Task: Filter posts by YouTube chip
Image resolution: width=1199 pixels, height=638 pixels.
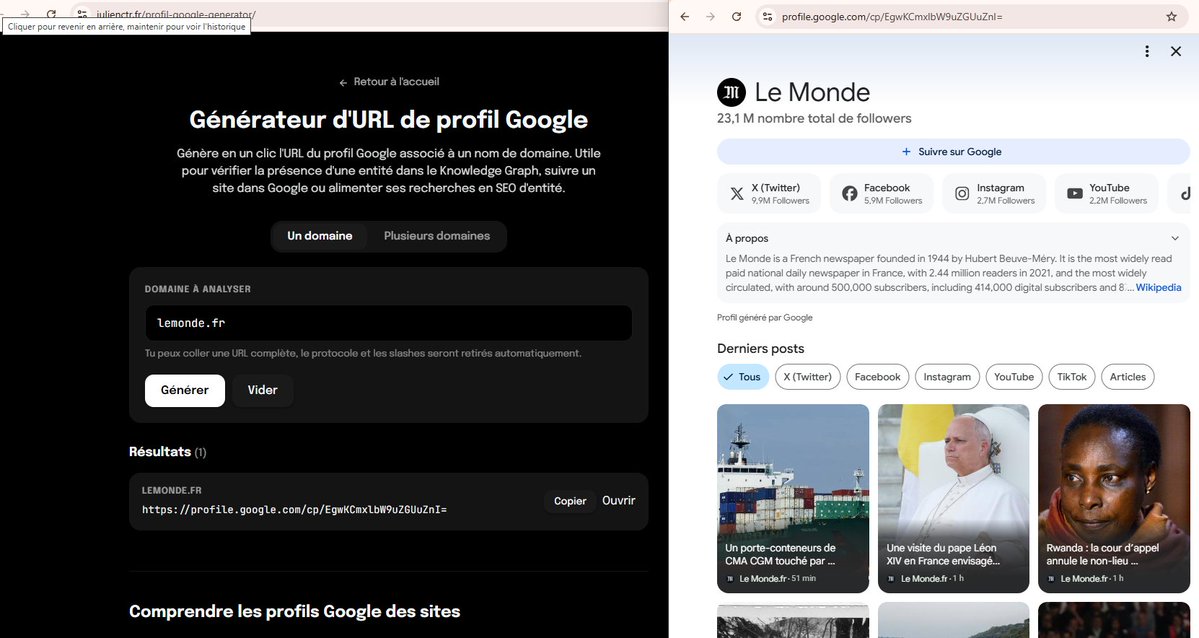Action: (x=1014, y=376)
